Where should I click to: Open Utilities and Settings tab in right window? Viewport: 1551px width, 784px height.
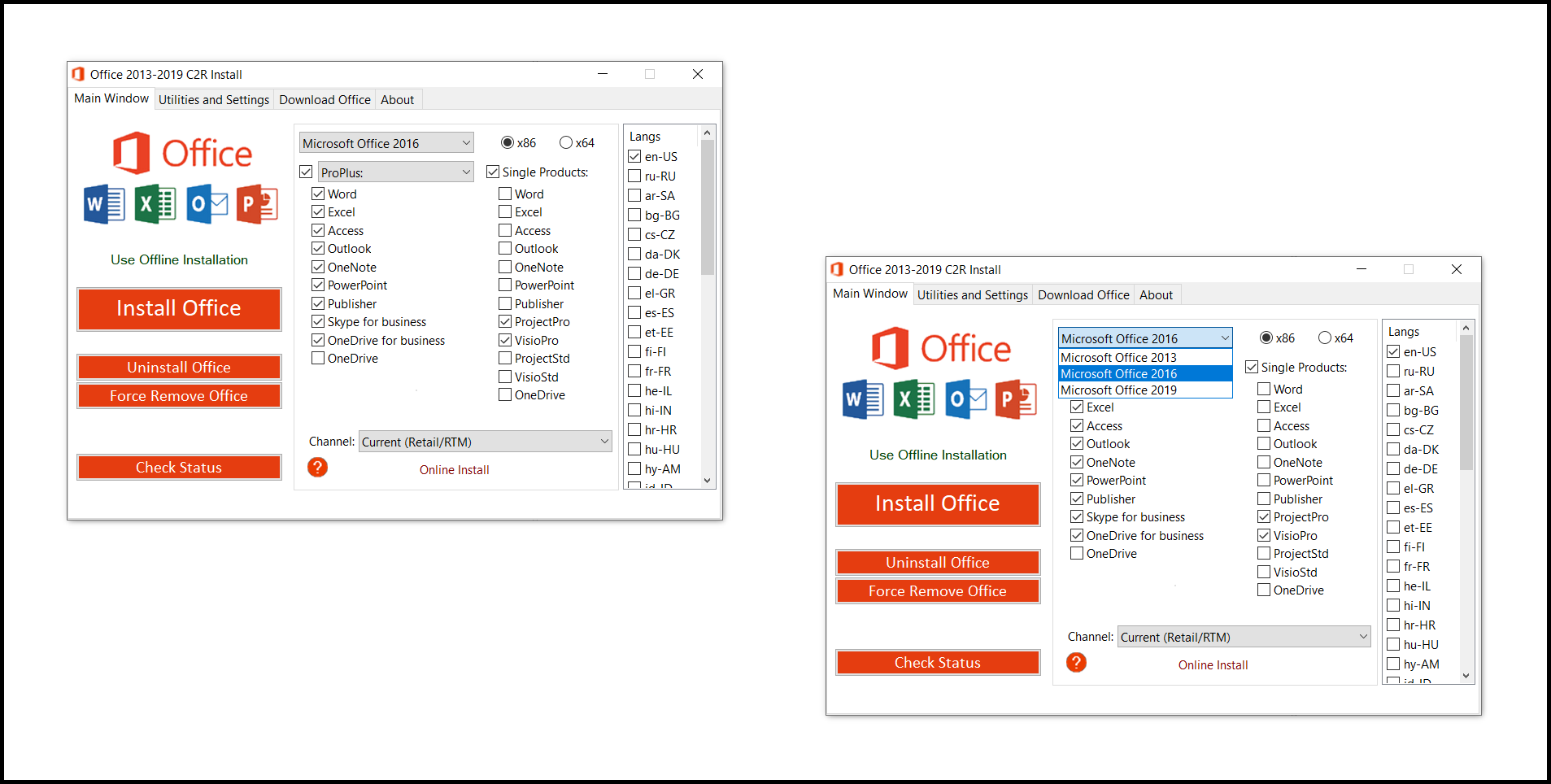973,294
